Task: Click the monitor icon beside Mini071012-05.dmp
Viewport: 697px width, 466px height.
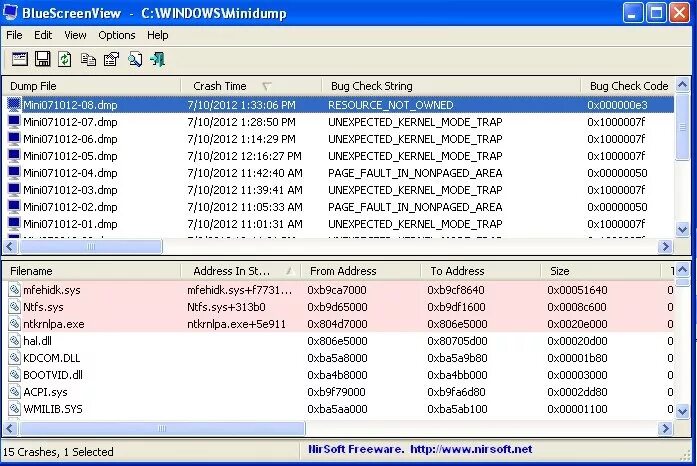Action: pyautogui.click(x=14, y=155)
